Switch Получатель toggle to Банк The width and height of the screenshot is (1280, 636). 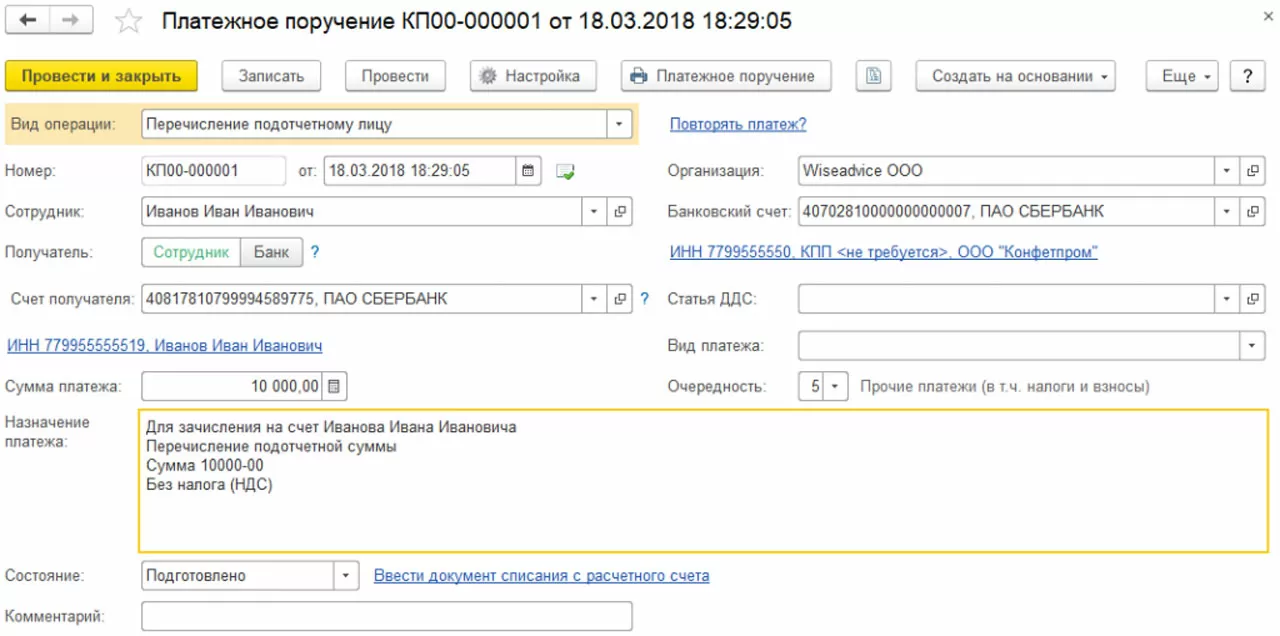271,252
